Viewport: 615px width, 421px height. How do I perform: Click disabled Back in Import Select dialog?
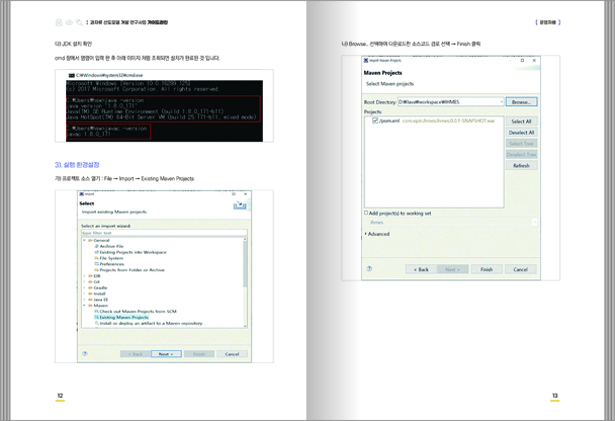[135, 354]
